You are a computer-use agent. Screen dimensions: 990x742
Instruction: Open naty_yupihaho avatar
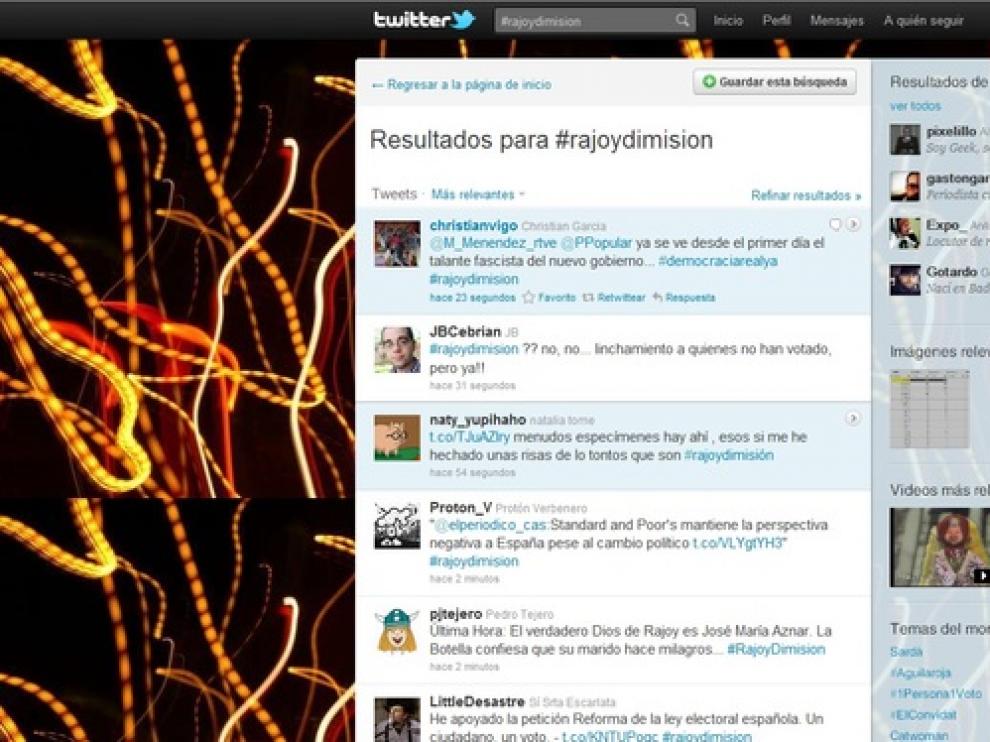(397, 438)
